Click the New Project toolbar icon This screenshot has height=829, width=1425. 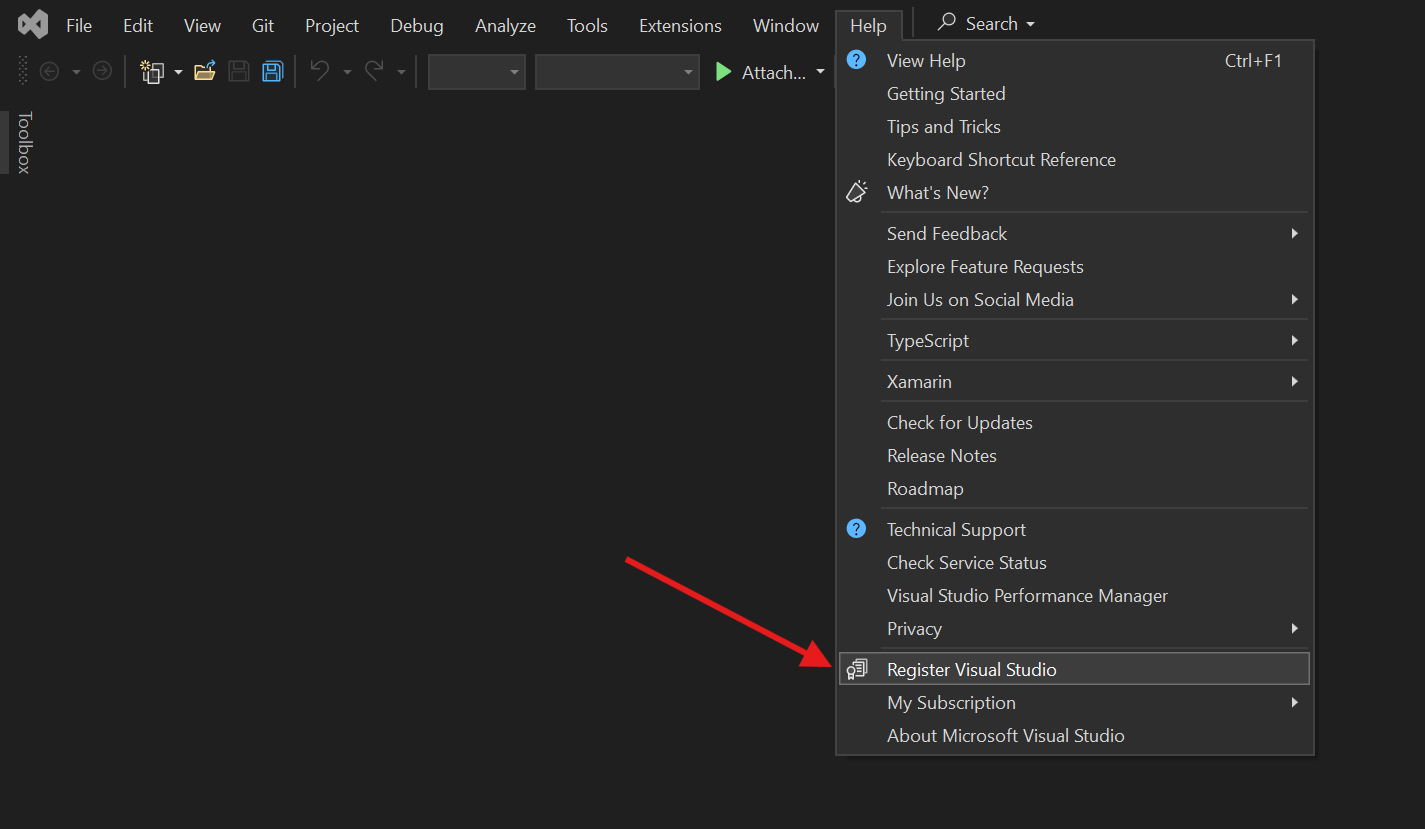(151, 72)
